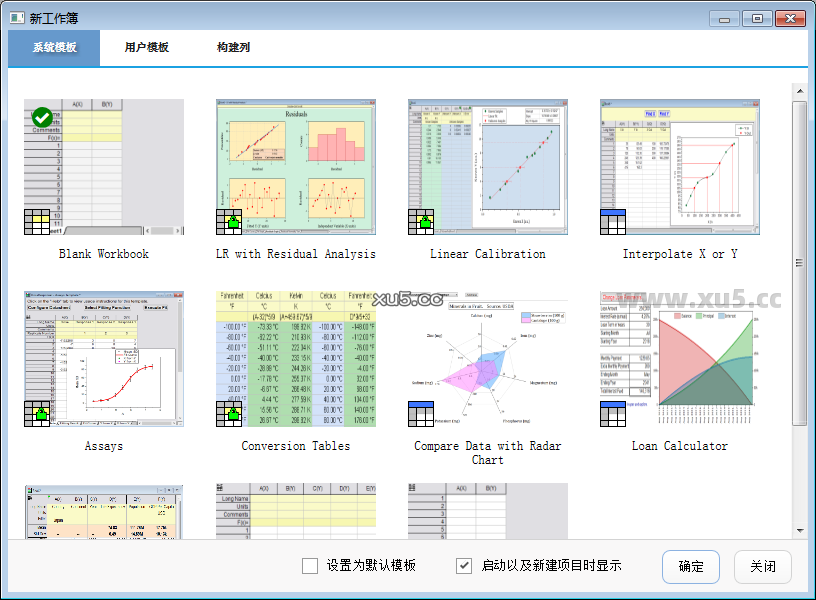This screenshot has width=816, height=600.
Task: Click the 关闭 button
Action: [763, 566]
